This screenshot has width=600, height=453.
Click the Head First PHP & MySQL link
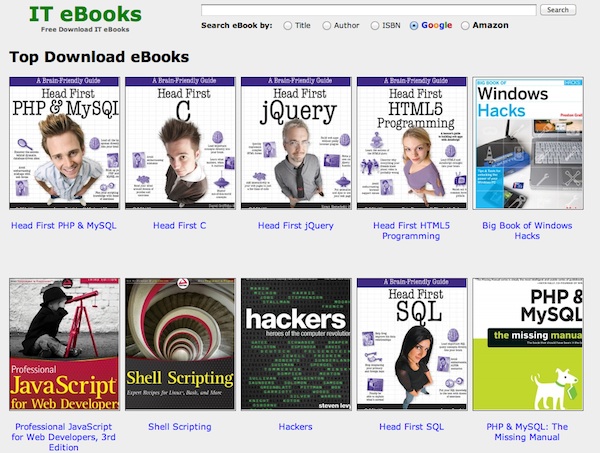[x=64, y=226]
